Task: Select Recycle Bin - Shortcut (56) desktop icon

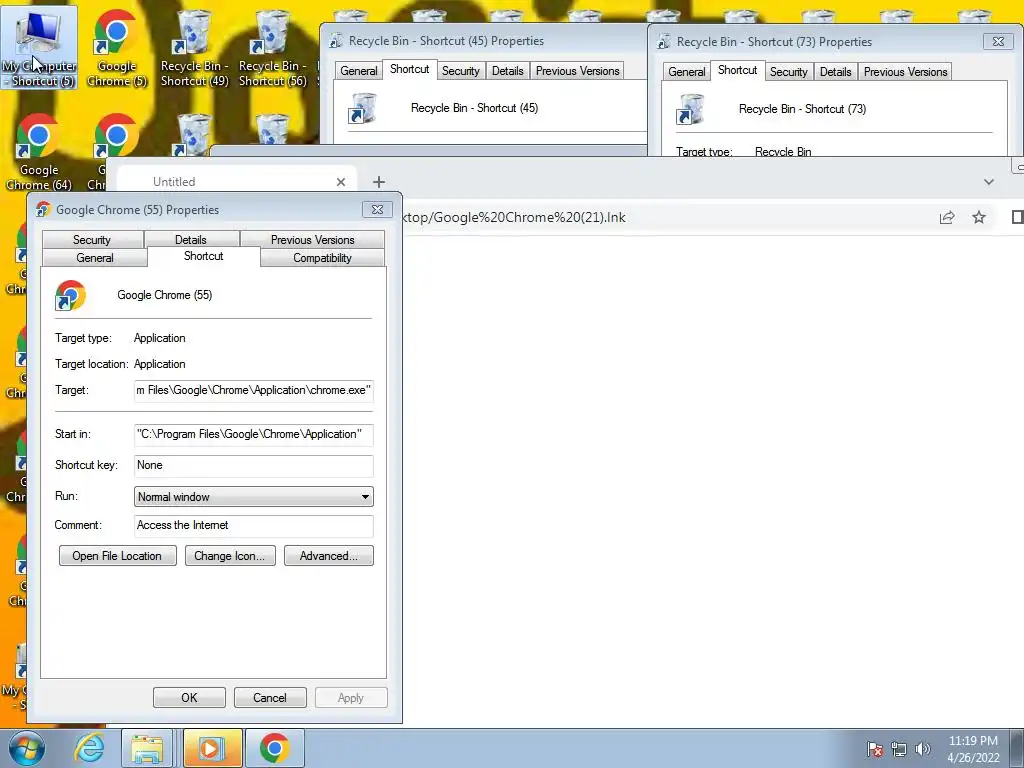Action: click(273, 47)
